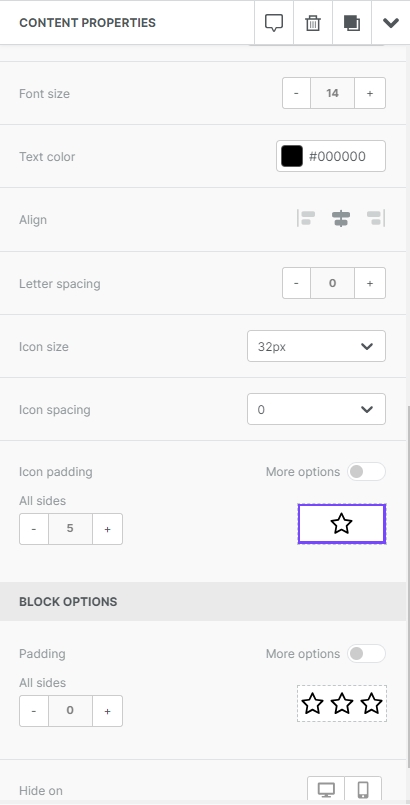Image resolution: width=410 pixels, height=805 pixels.
Task: Align content to the right
Action: (376, 218)
